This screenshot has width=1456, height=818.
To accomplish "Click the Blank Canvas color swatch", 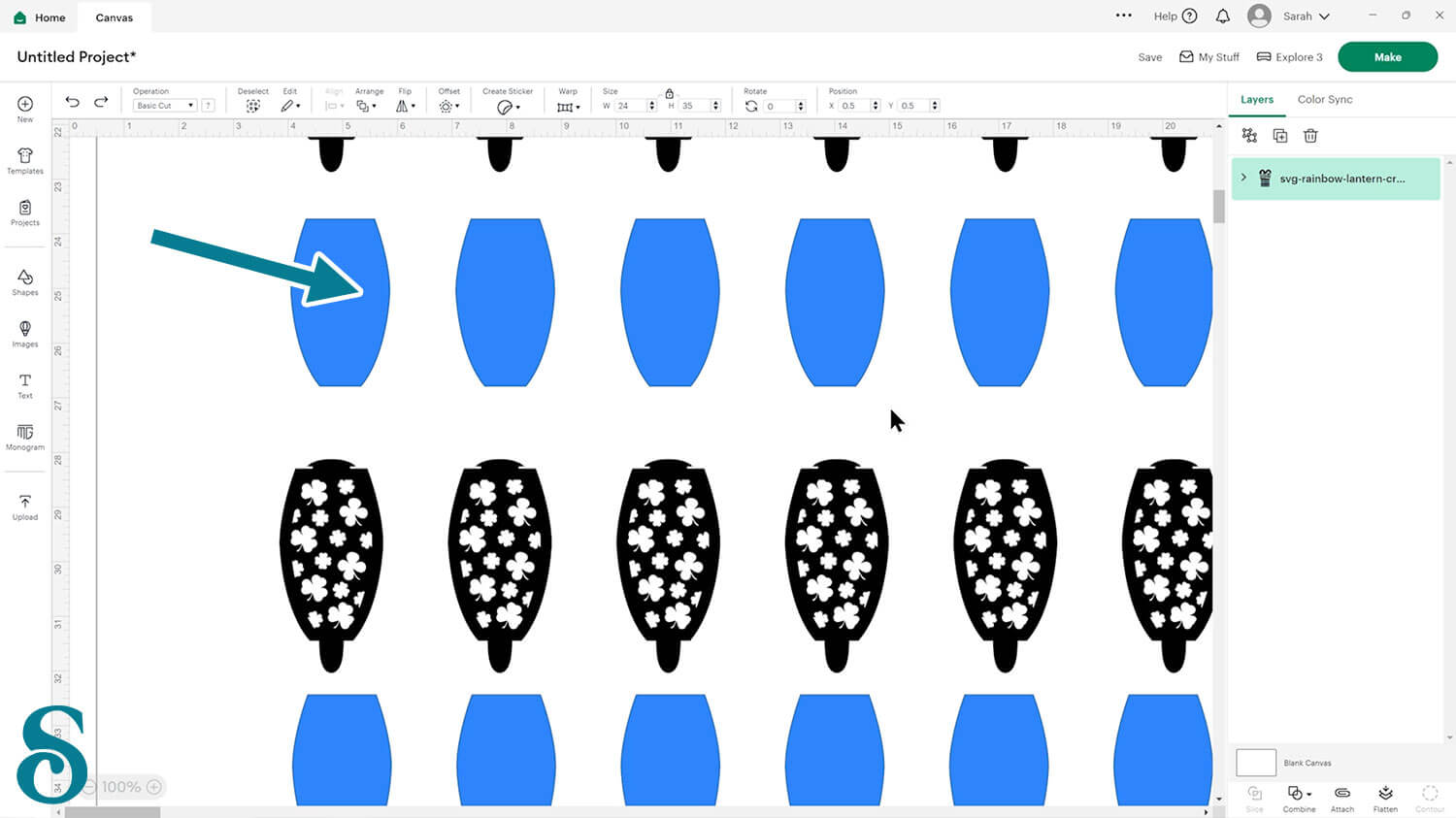I will pos(1255,763).
